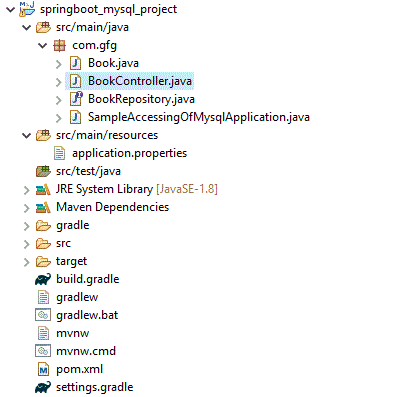
Task: Click the target folder icon
Action: click(43, 262)
